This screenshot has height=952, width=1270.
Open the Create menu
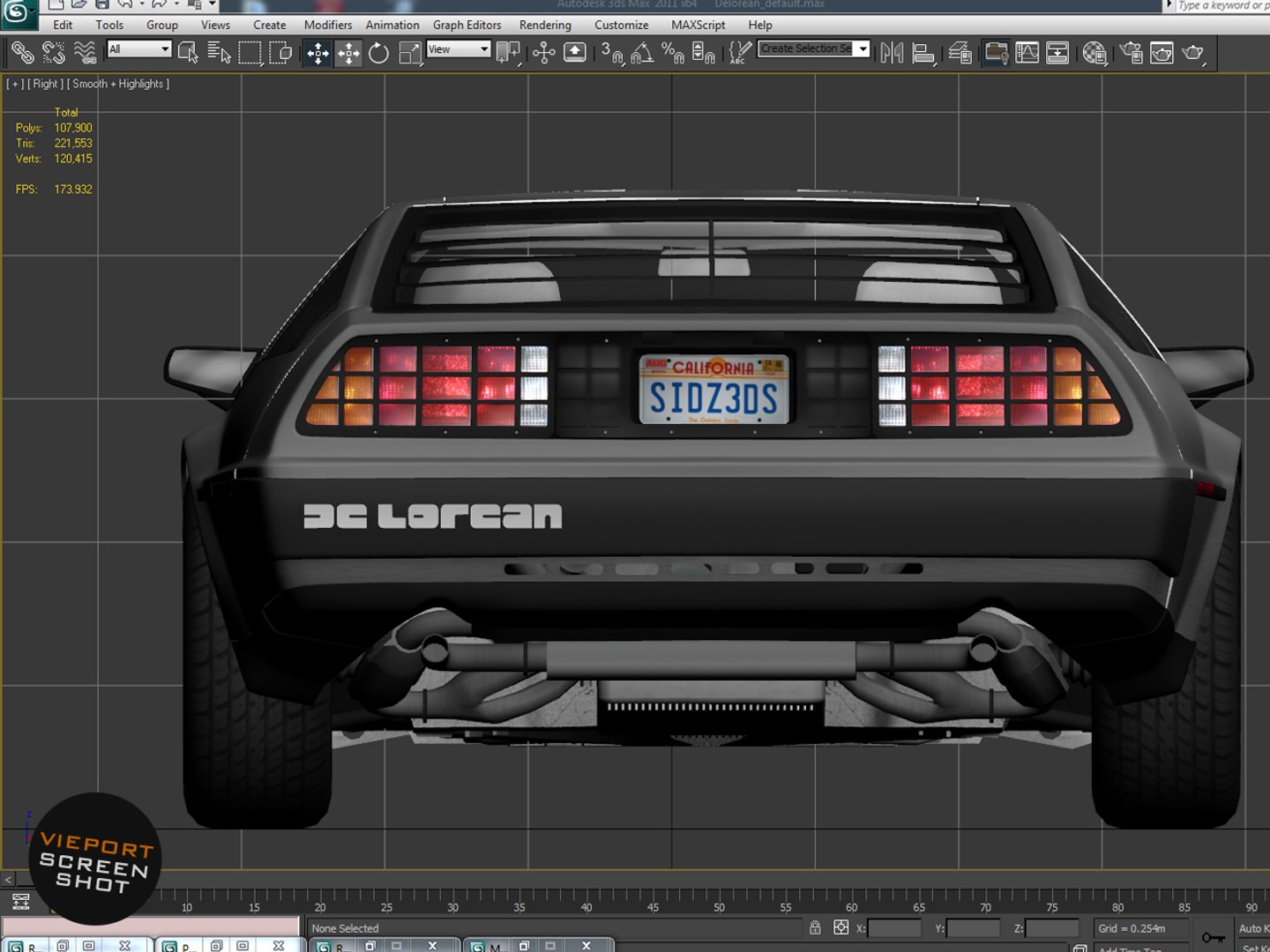point(269,25)
